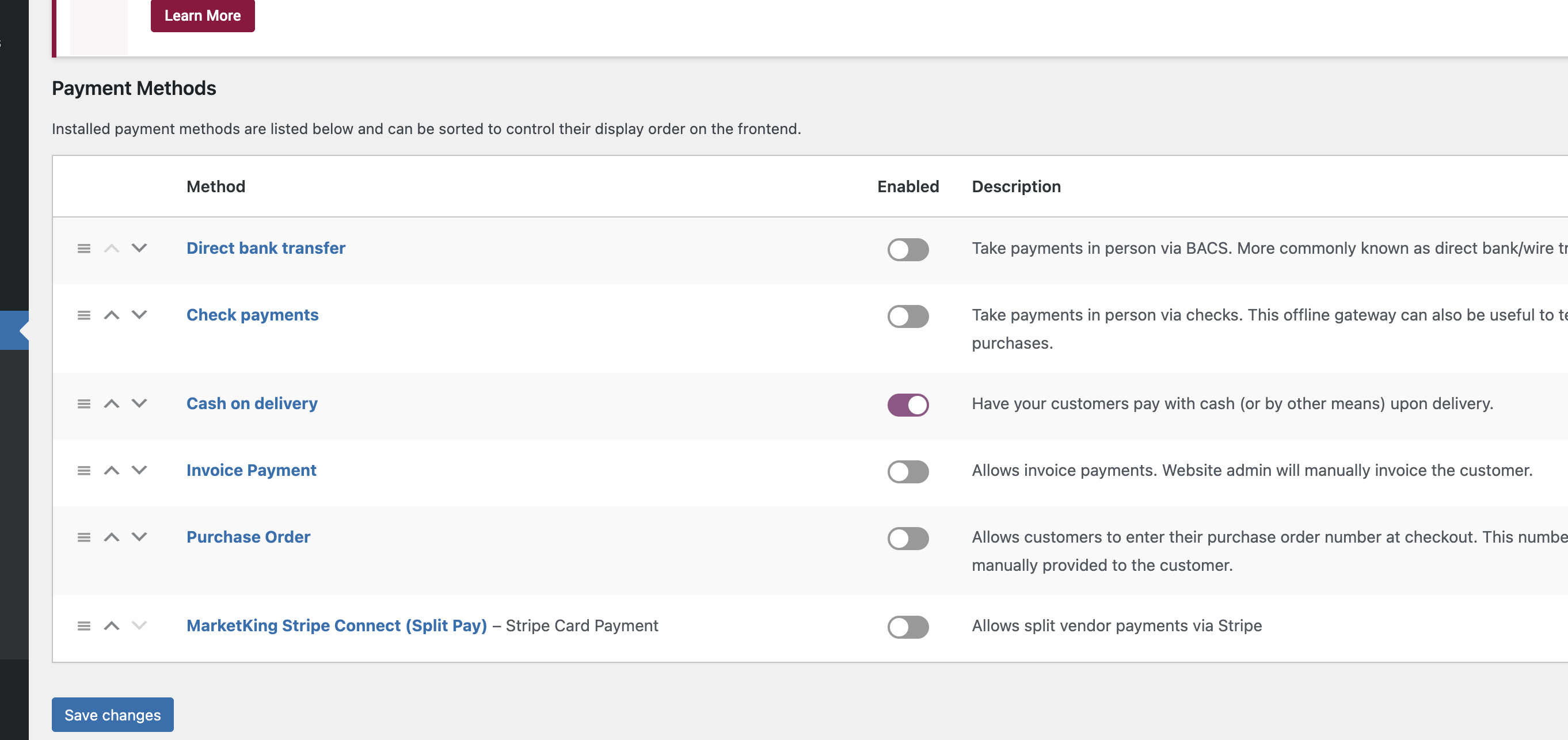Click the highlighted active item in admin sidebar
Screen dimensions: 1568x740
click(x=14, y=330)
